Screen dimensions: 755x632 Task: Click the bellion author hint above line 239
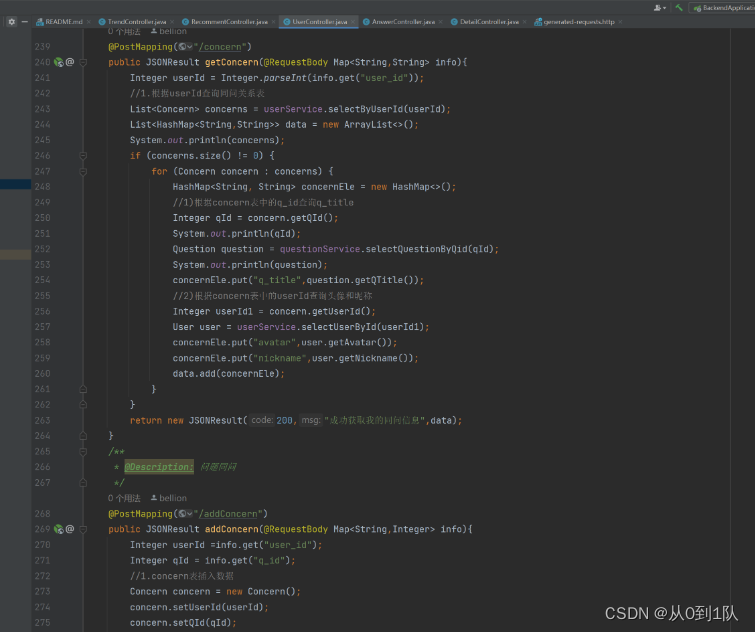pyautogui.click(x=169, y=31)
